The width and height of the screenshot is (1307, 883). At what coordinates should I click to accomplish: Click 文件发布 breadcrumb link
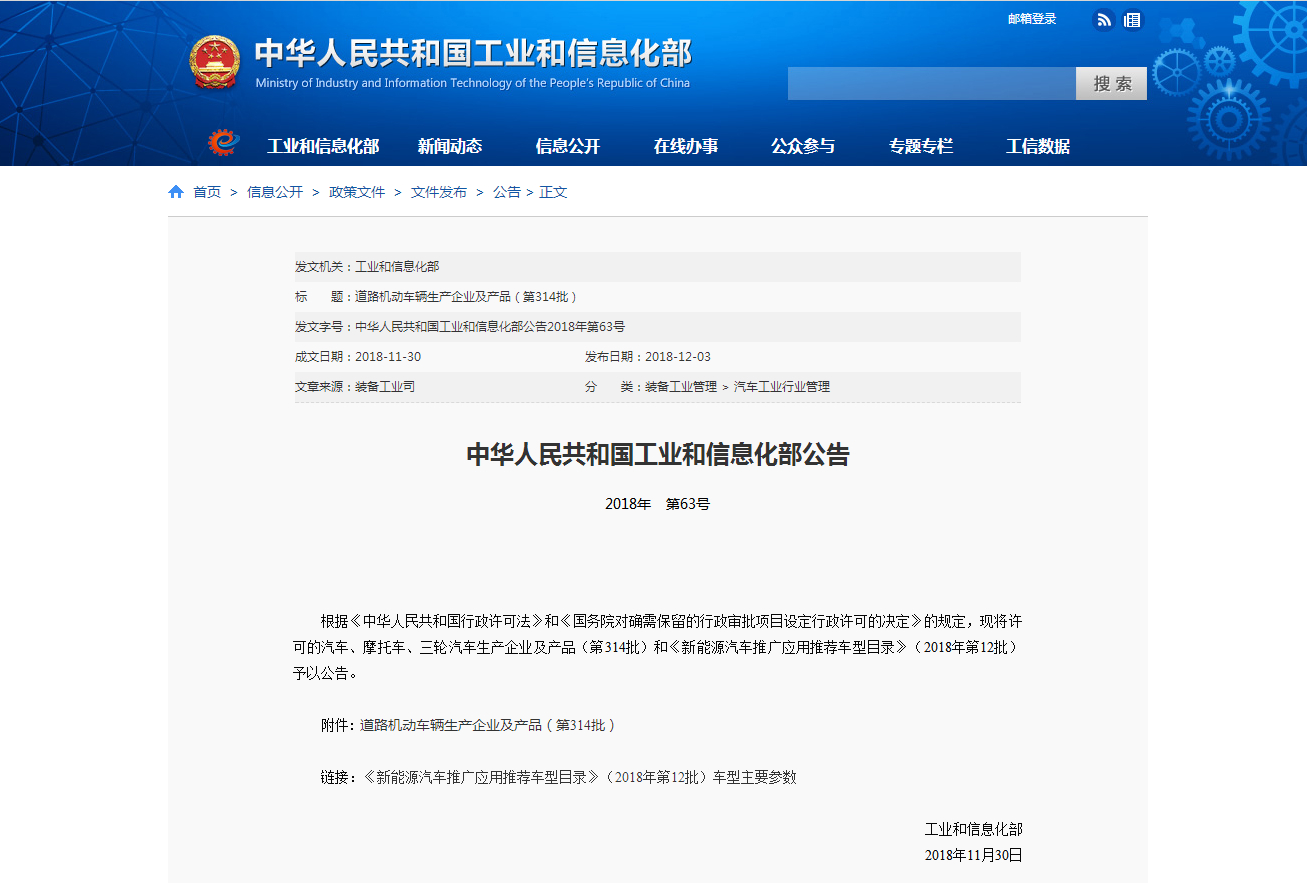439,192
